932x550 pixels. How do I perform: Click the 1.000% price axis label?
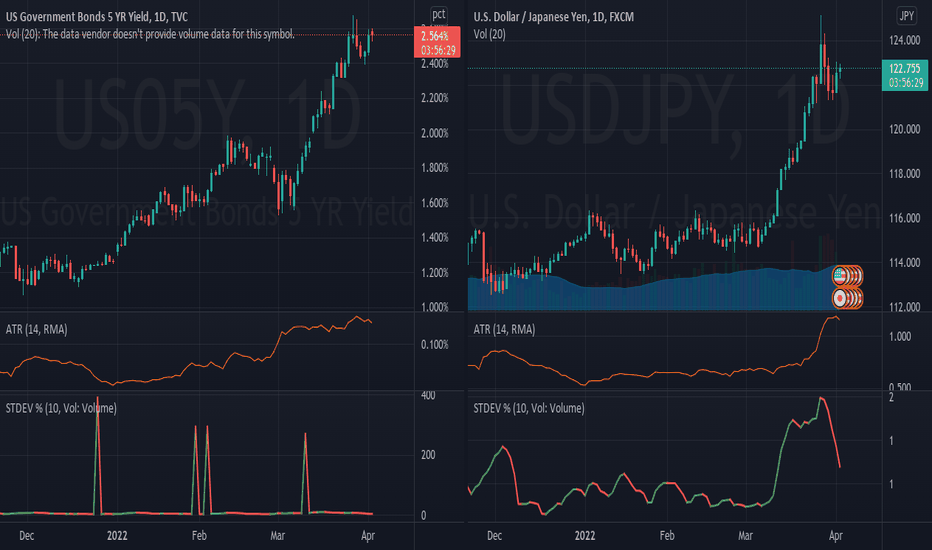click(x=434, y=307)
